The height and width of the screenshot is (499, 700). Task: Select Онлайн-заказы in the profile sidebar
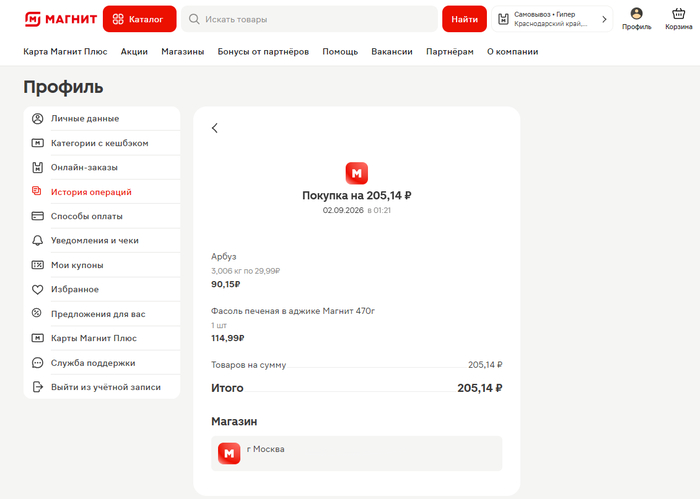coord(102,167)
